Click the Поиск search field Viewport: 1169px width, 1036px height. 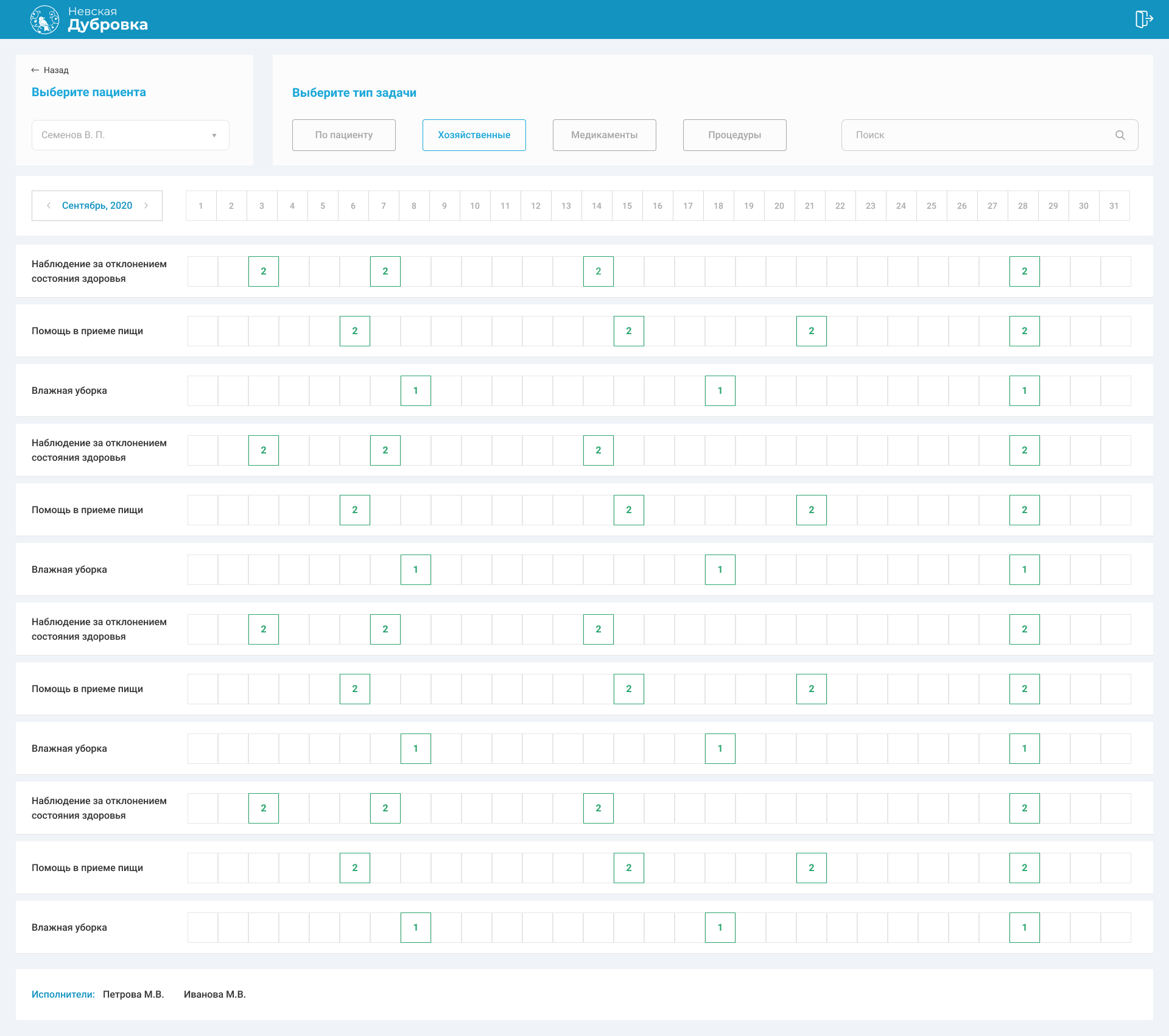coord(989,135)
